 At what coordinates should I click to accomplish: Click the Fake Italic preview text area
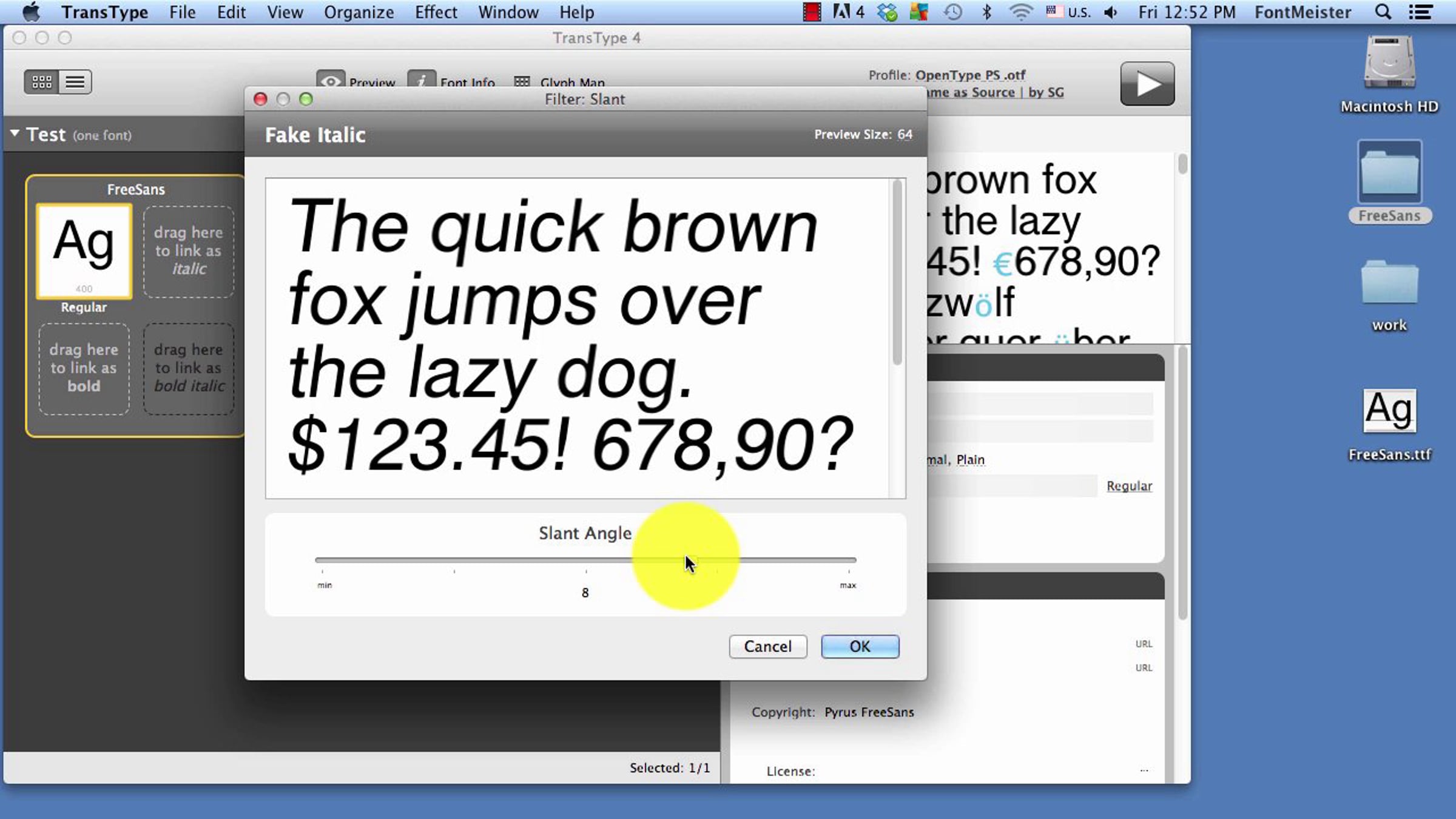578,338
